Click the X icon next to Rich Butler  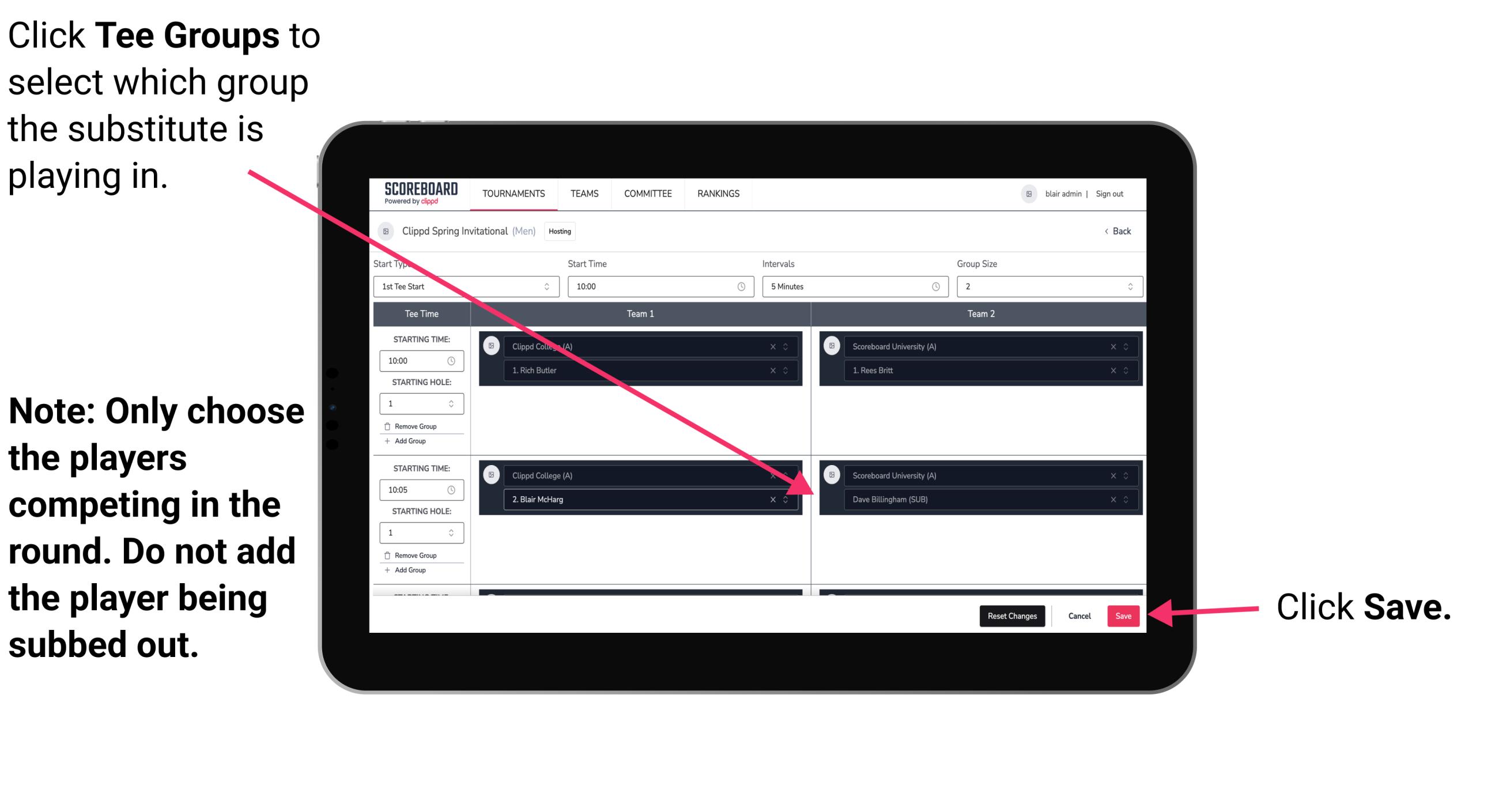click(774, 371)
